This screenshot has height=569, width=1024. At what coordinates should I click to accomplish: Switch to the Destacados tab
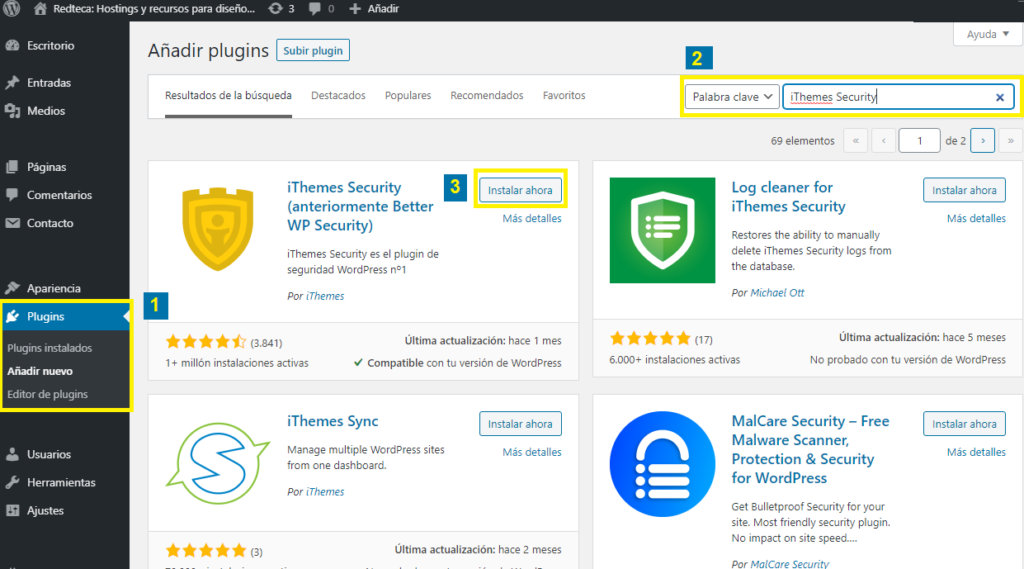point(338,95)
